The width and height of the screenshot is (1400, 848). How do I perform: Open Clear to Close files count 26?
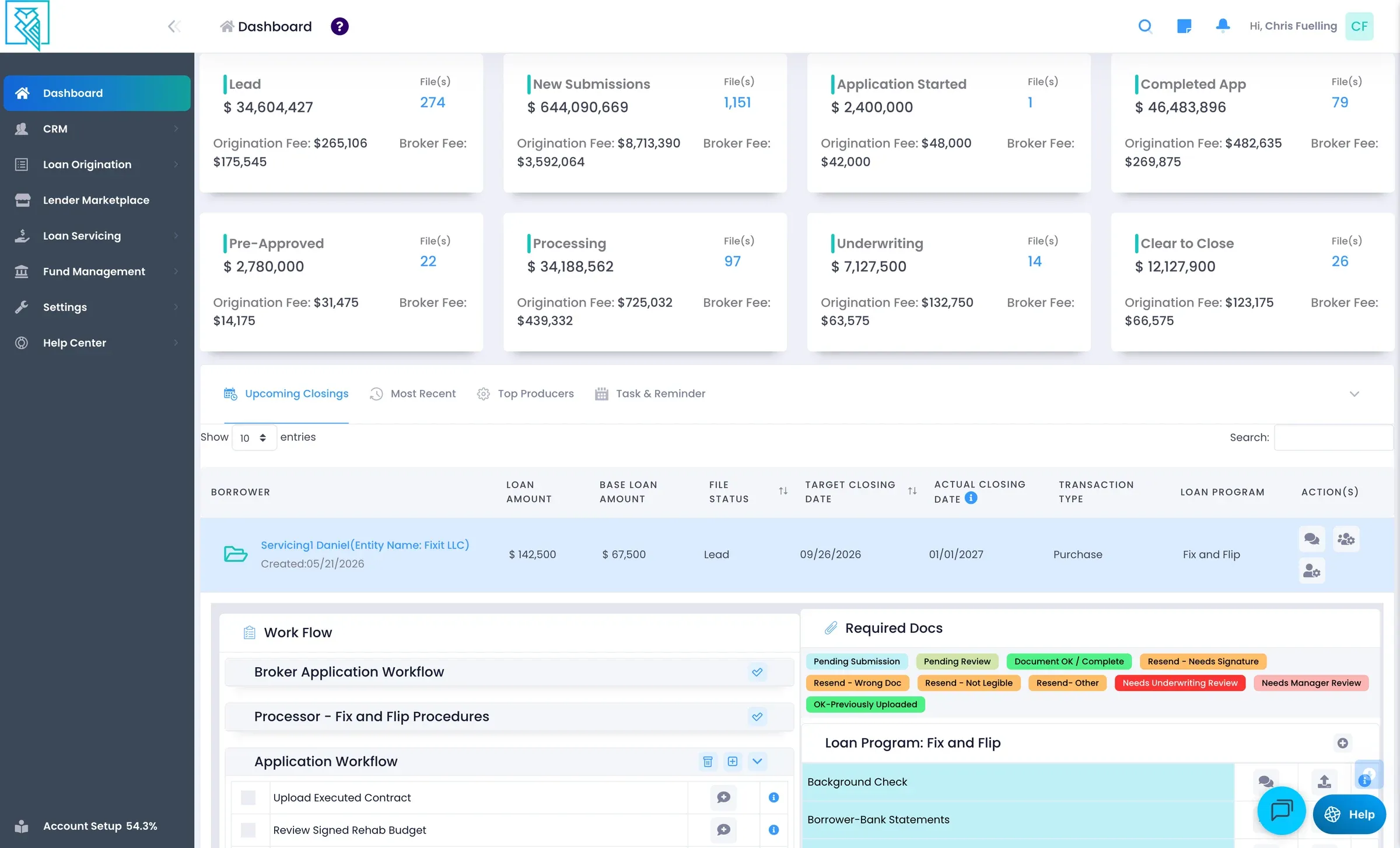(1340, 261)
